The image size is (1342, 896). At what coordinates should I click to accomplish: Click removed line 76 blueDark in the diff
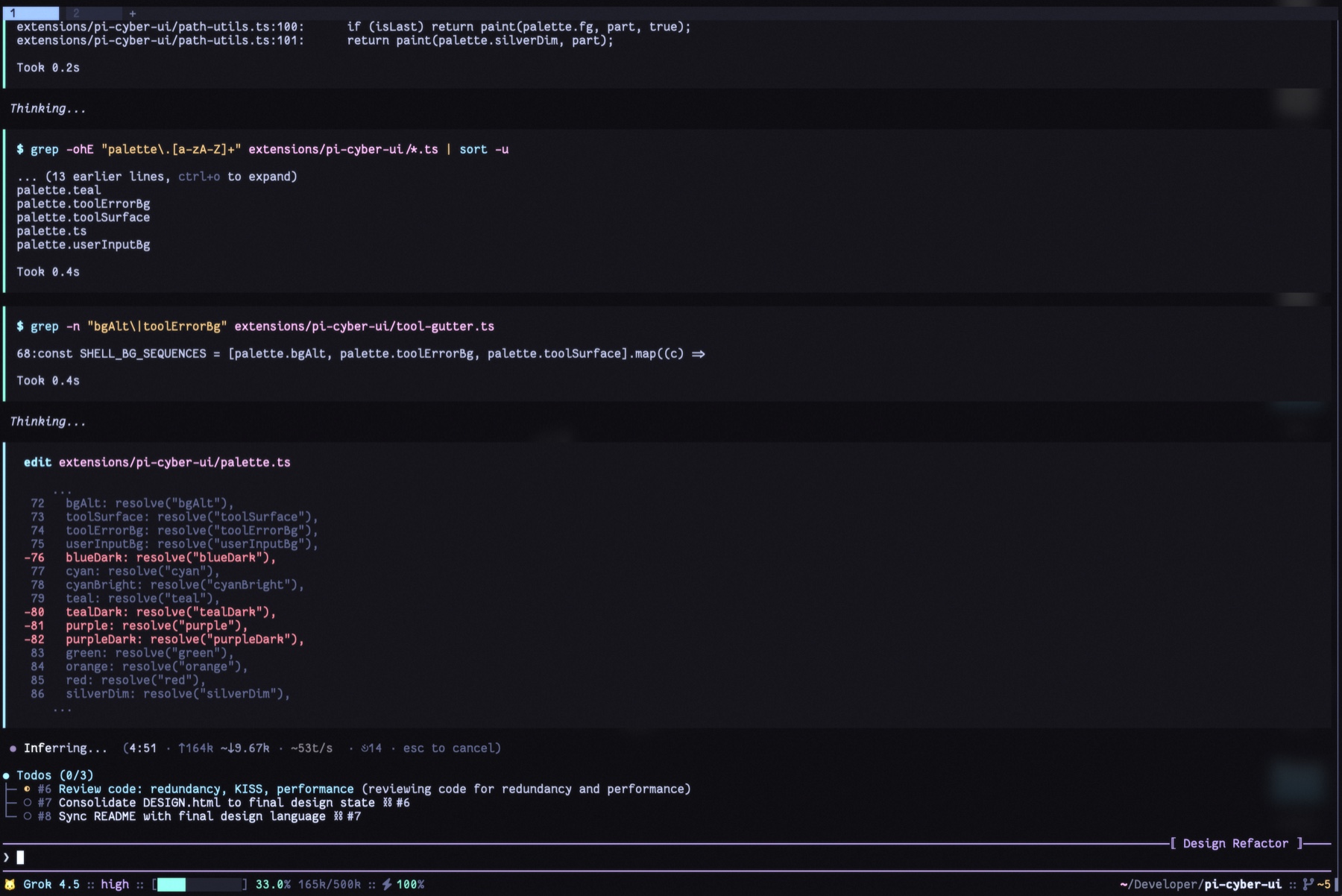pos(150,558)
